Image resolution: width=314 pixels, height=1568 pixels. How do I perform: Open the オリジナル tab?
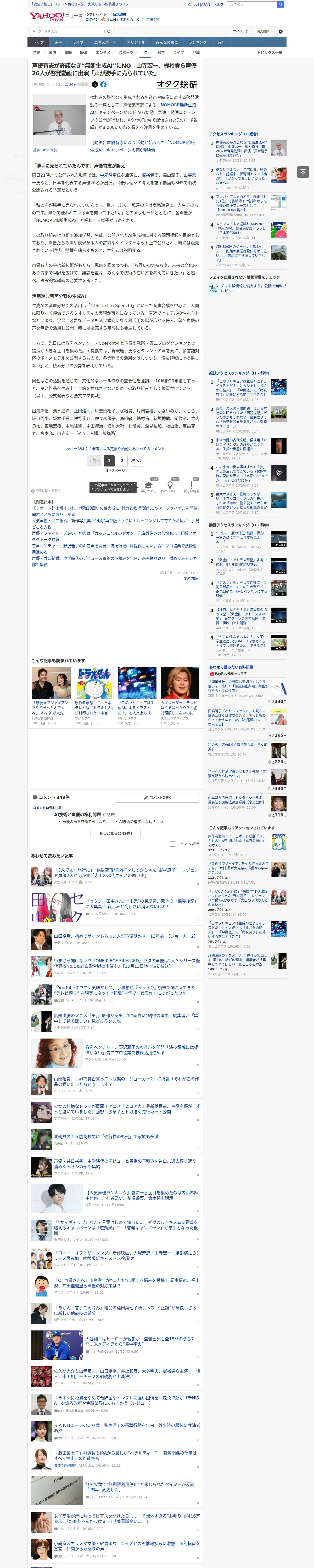[136, 43]
